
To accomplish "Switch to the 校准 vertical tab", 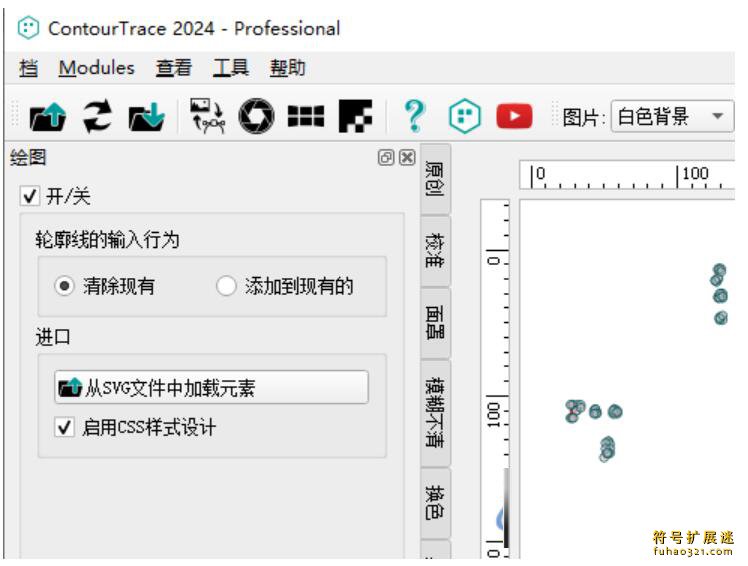I will (x=435, y=251).
